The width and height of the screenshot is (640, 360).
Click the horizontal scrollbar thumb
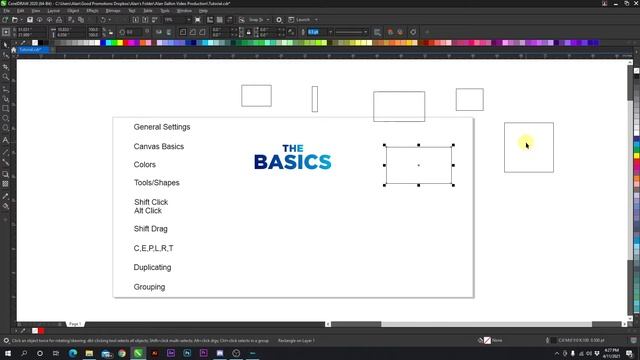(486, 324)
